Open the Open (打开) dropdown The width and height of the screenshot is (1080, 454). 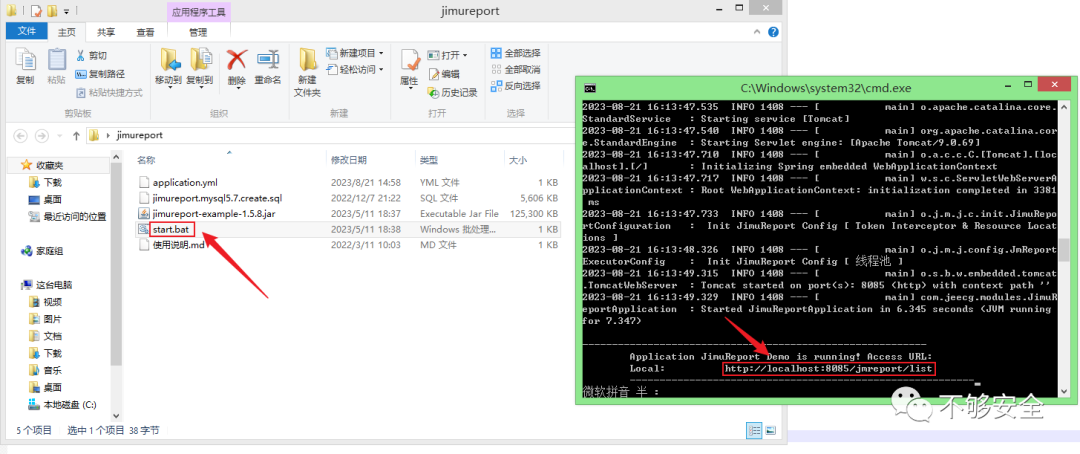(447, 55)
